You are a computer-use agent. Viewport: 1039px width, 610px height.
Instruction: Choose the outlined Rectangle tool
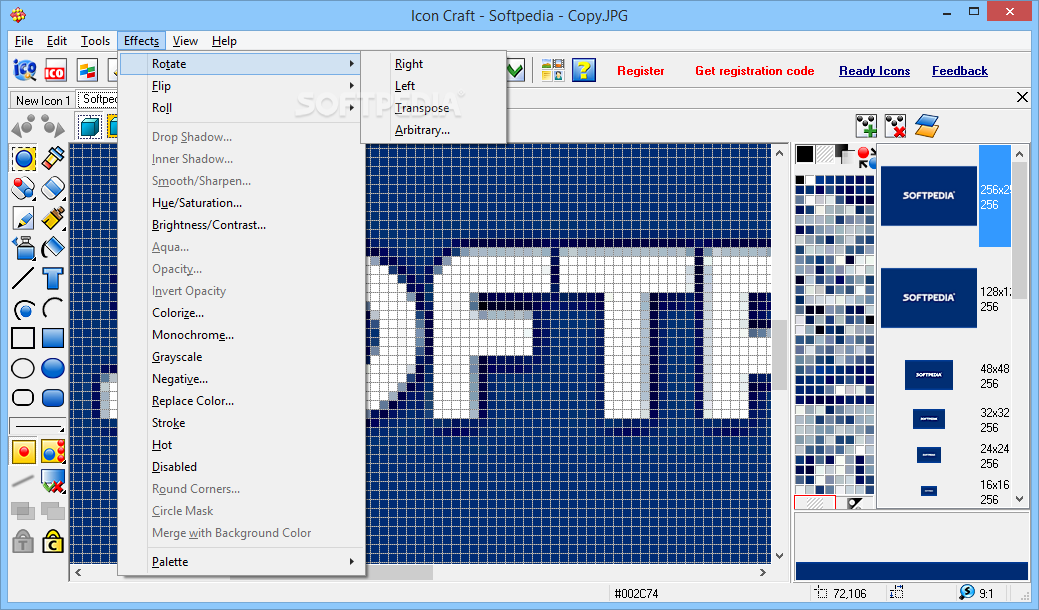23,338
